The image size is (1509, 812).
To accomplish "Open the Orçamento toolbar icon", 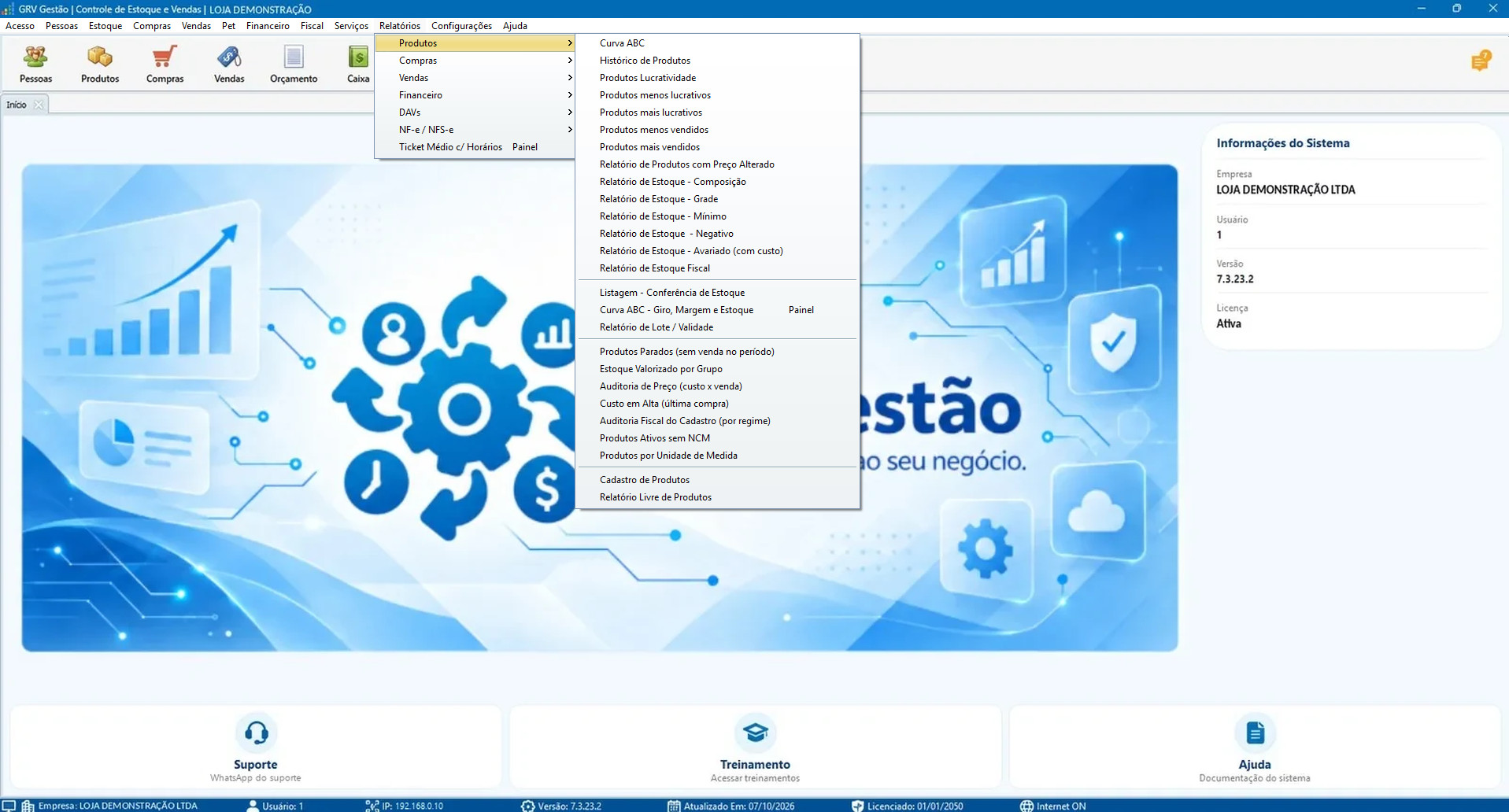I will click(x=294, y=64).
